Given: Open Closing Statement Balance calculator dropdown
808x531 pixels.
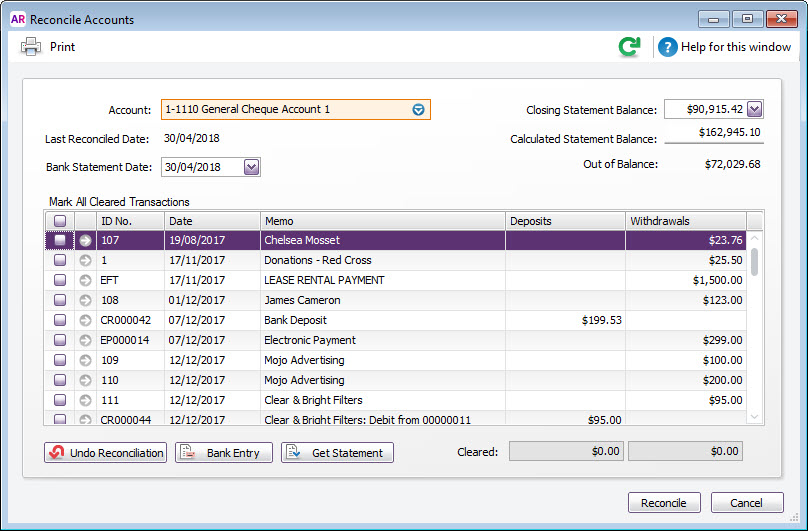Looking at the screenshot, I should [x=754, y=109].
